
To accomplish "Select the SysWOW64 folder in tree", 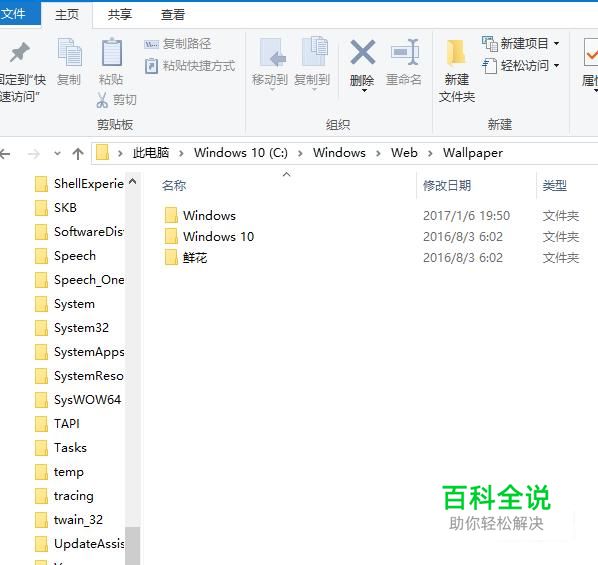I will coord(87,400).
